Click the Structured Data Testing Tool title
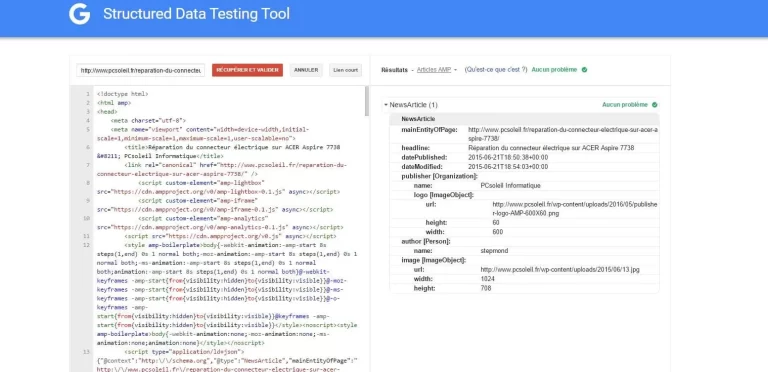 click(x=196, y=14)
